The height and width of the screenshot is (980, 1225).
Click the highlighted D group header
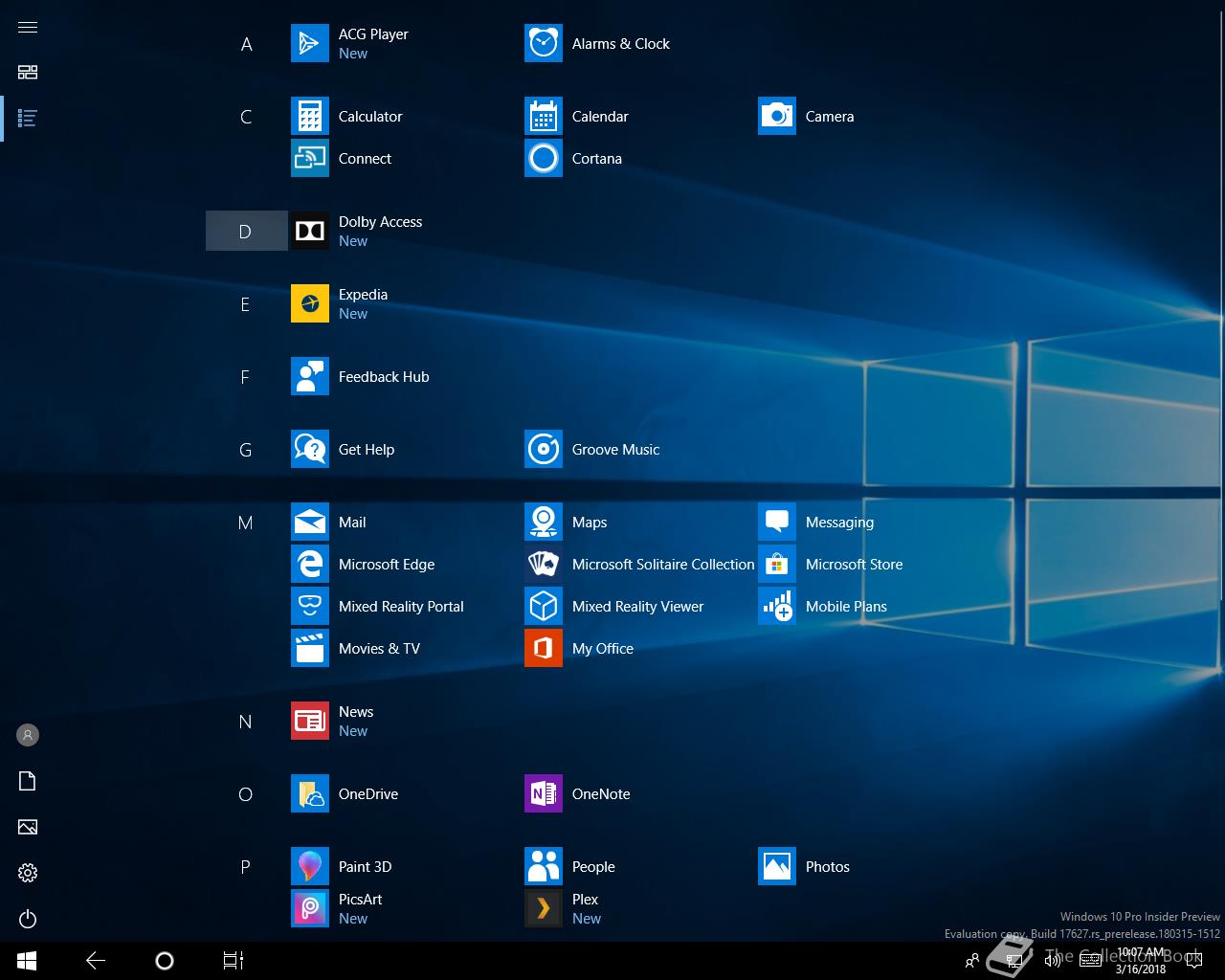tap(246, 232)
